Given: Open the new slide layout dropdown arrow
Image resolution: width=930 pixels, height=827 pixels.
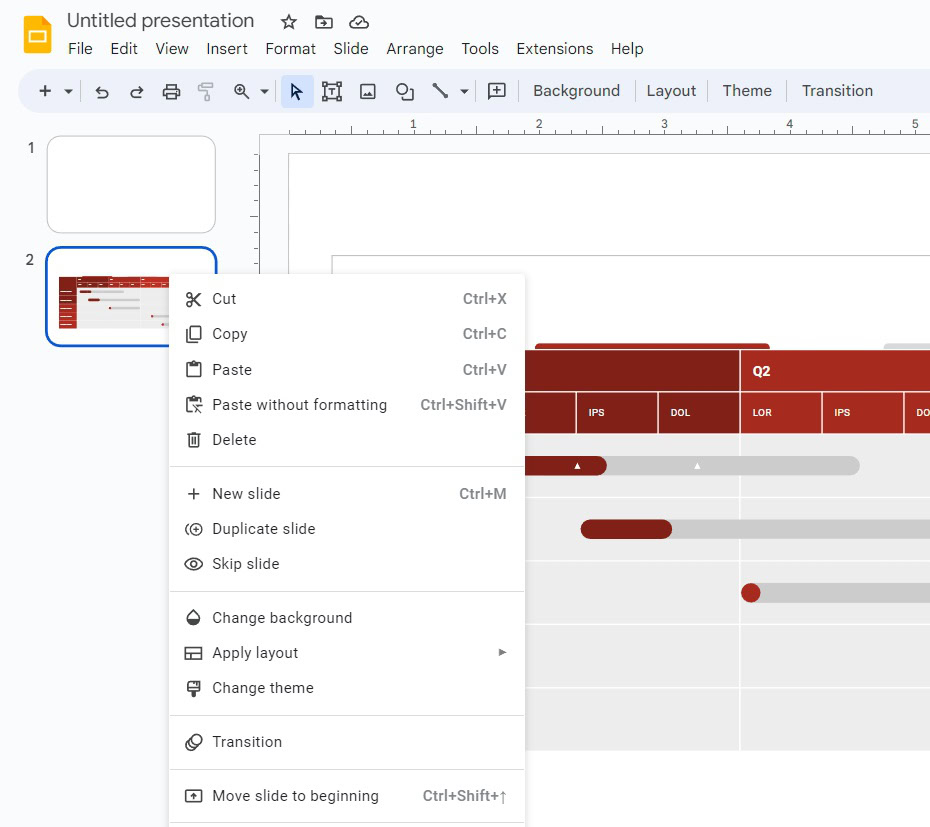Looking at the screenshot, I should pos(68,91).
